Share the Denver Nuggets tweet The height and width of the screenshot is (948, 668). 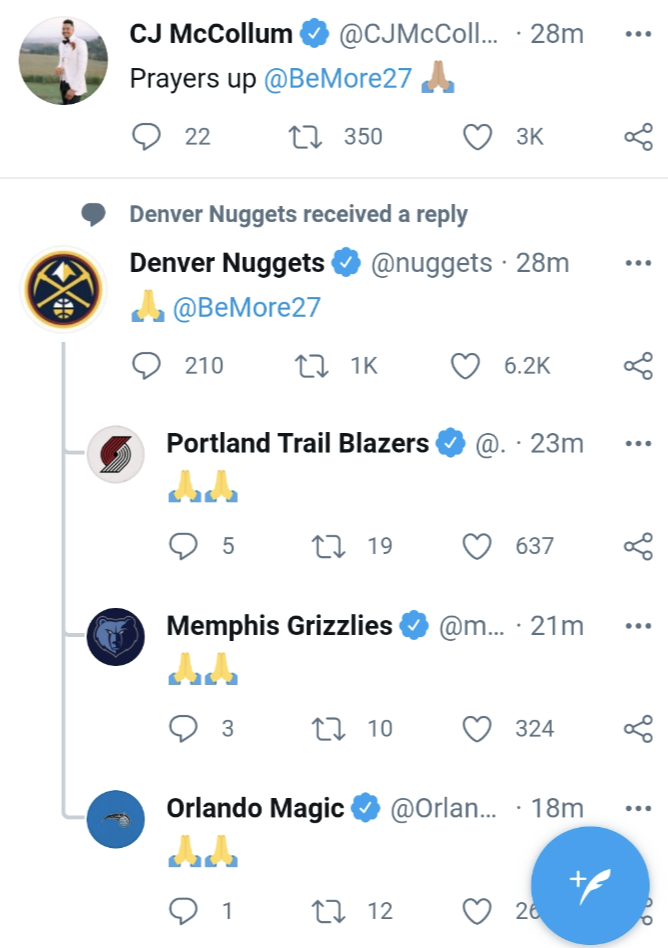coord(638,366)
